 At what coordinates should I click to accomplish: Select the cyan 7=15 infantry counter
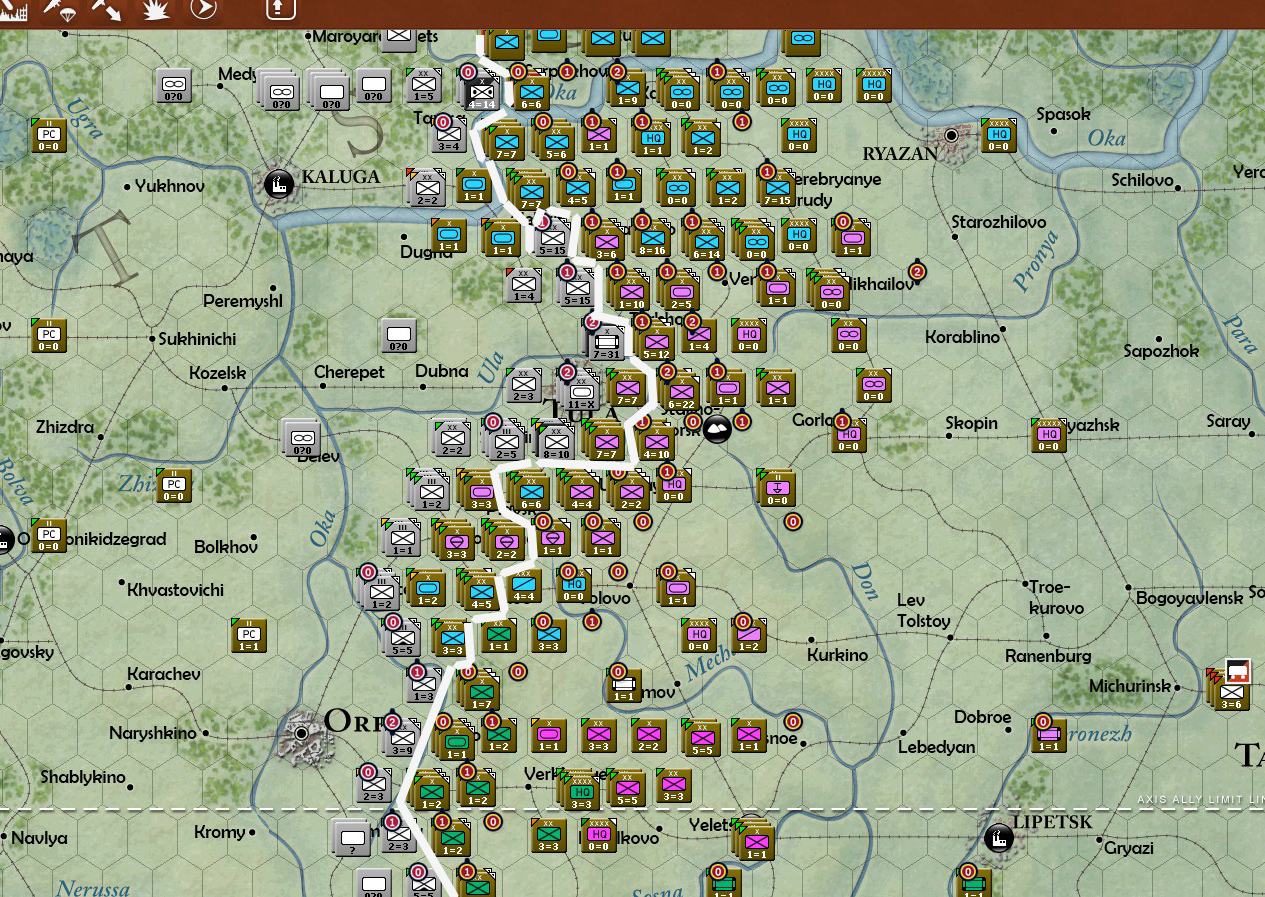click(777, 188)
